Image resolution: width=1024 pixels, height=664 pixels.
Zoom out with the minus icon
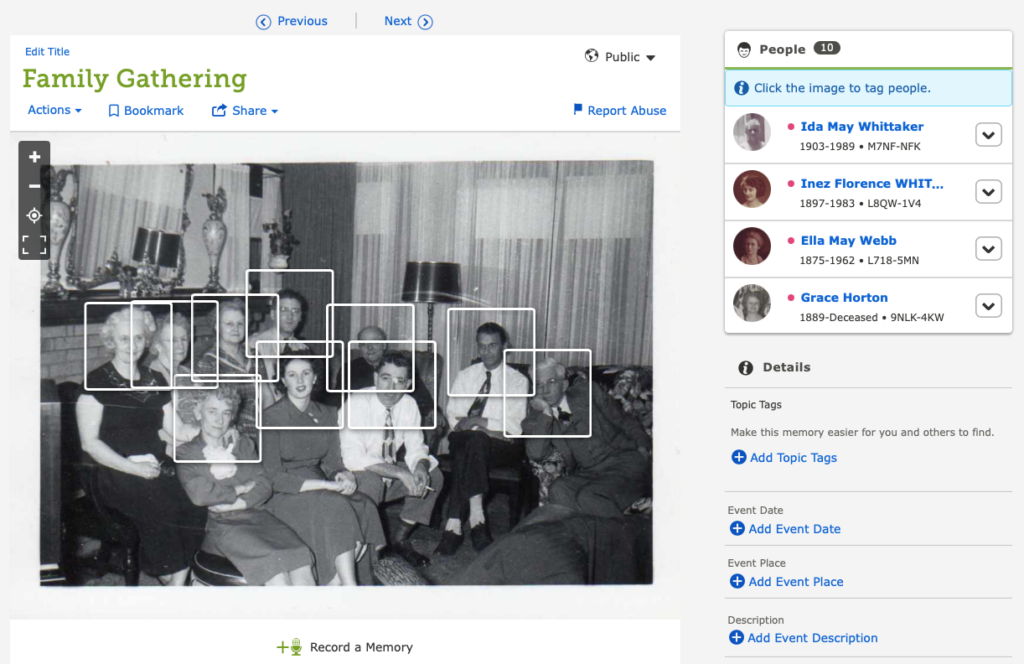35,186
